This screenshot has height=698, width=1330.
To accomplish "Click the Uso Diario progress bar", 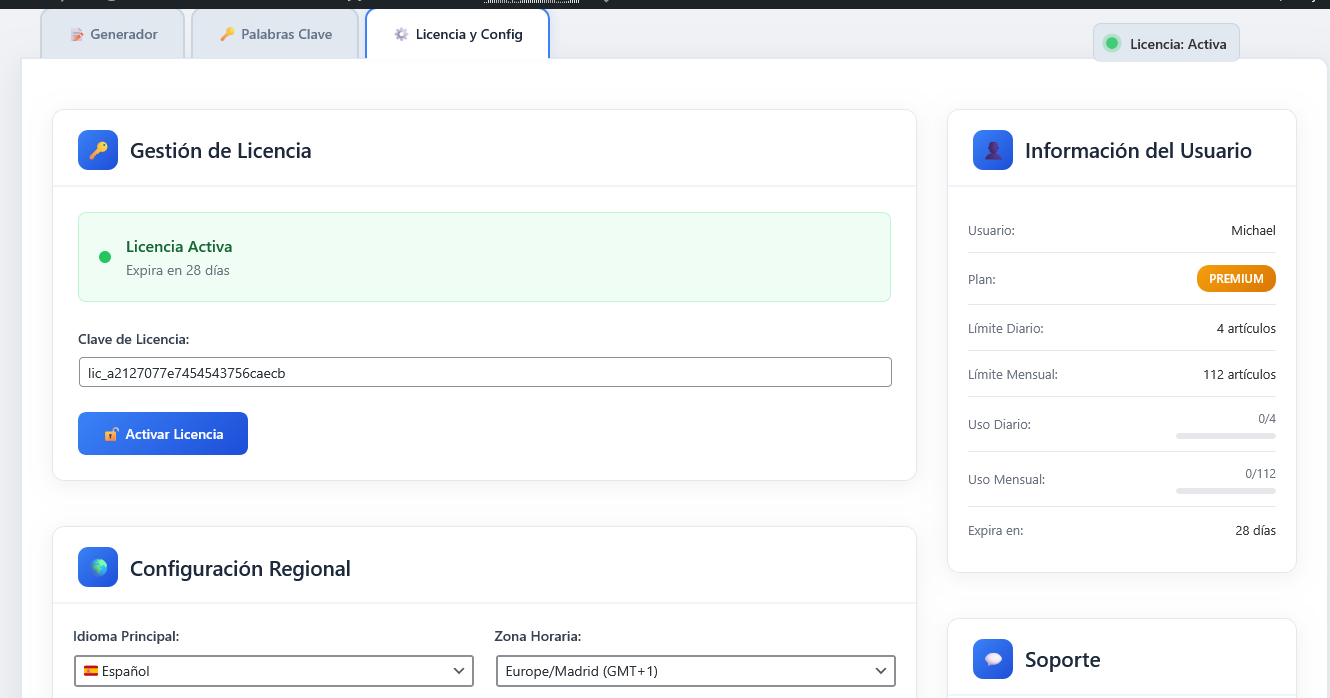I will tap(1226, 436).
